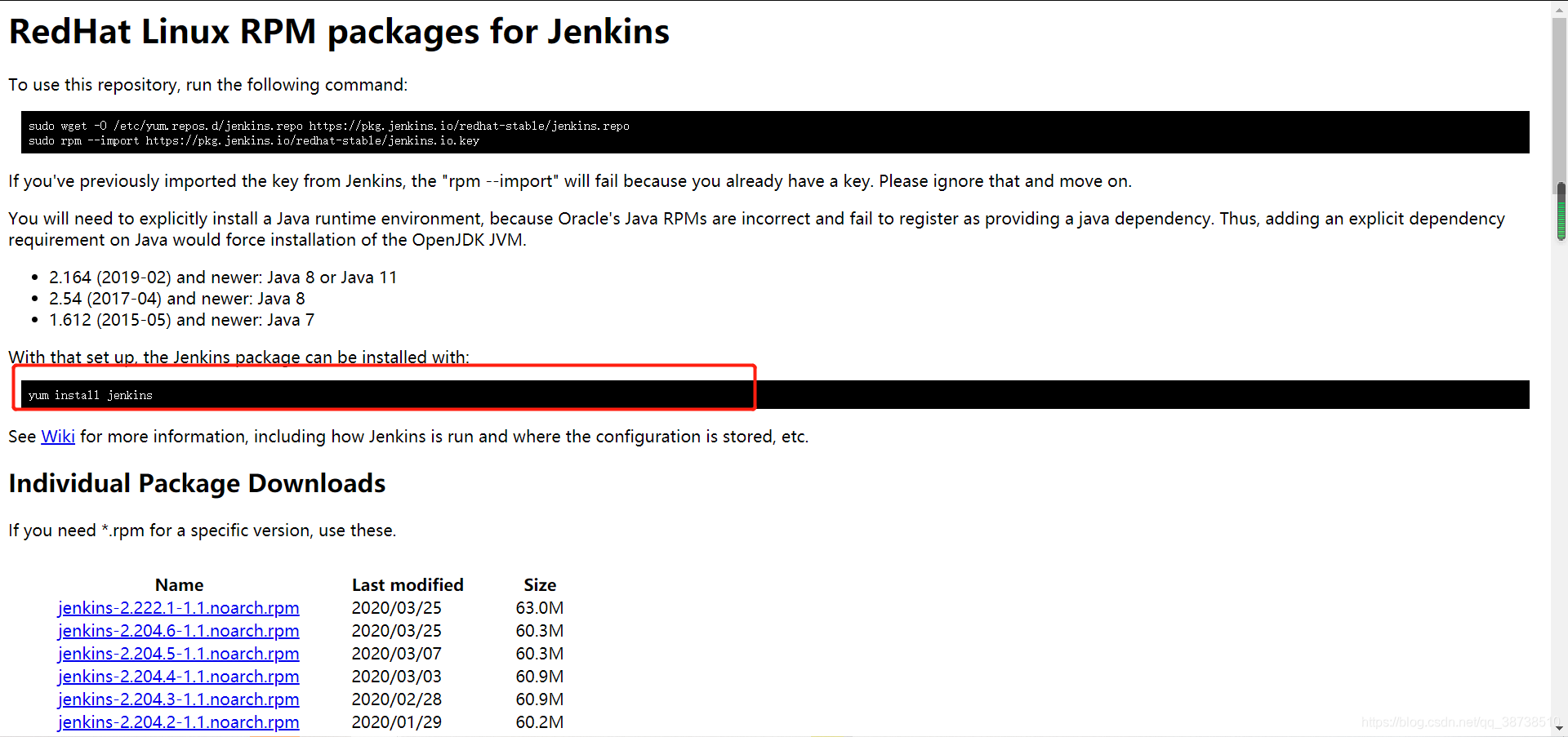Click the Size column header
The height and width of the screenshot is (737, 1568).
point(540,585)
